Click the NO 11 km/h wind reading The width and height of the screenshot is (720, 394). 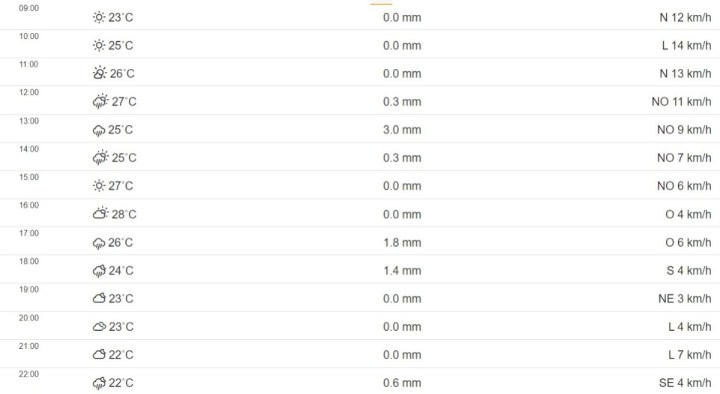[681, 101]
